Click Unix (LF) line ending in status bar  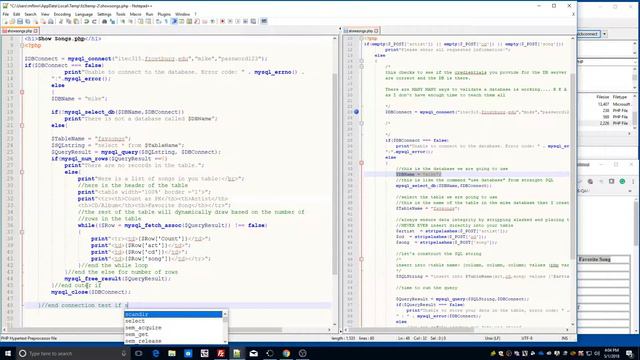pos(493,338)
